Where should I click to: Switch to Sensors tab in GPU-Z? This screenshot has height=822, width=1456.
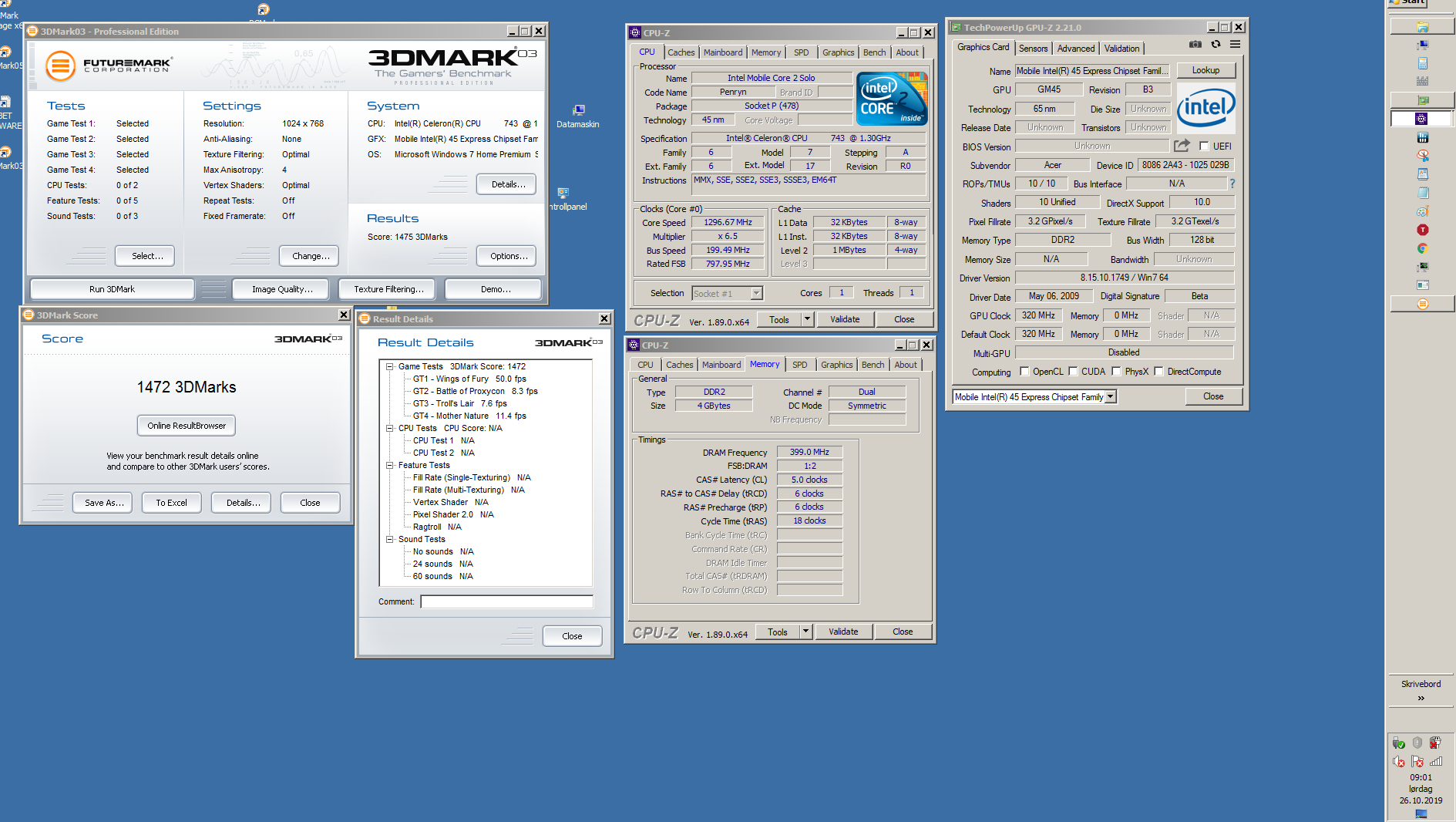click(1033, 48)
